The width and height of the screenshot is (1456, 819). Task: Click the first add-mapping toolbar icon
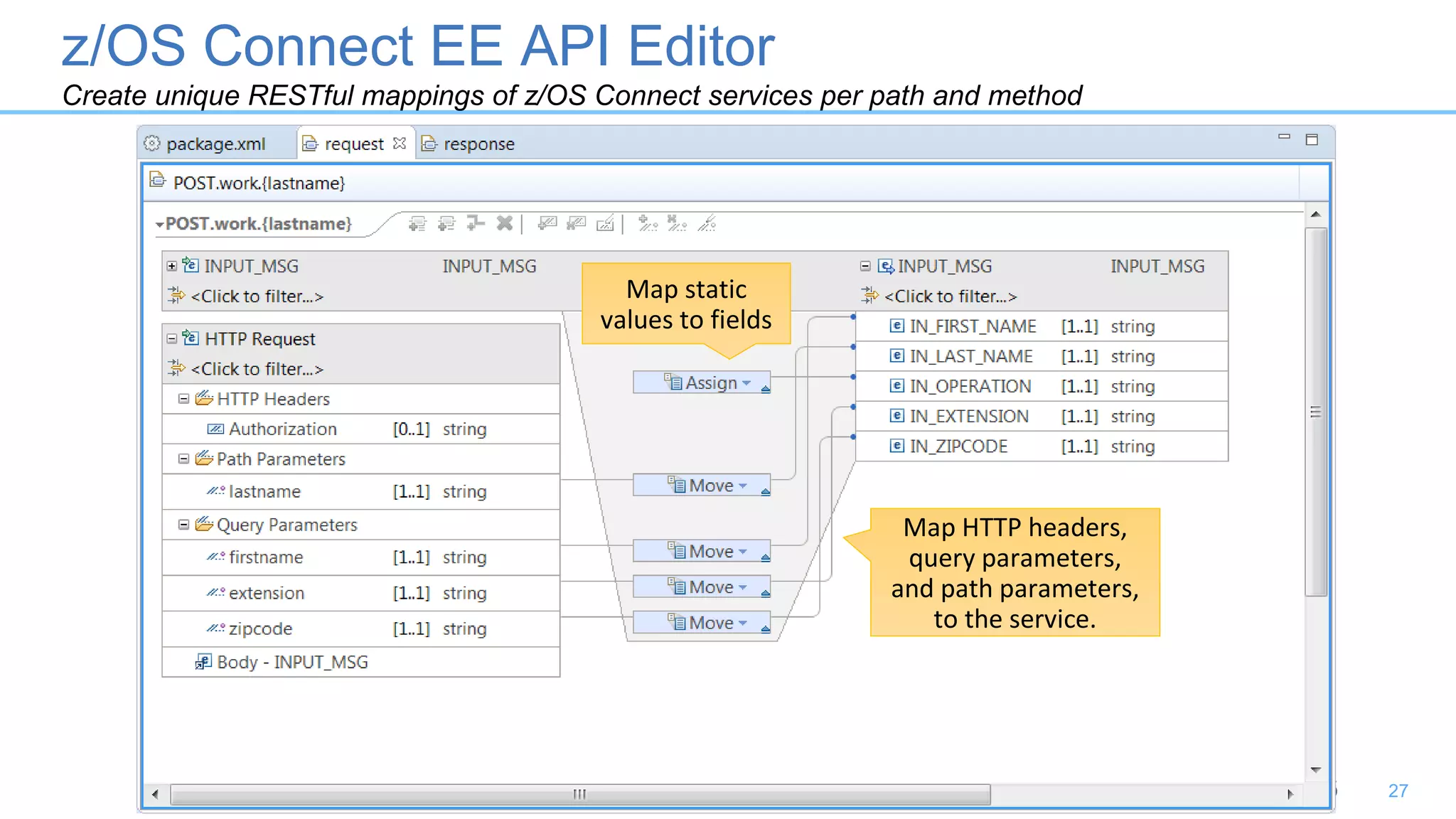tap(417, 224)
